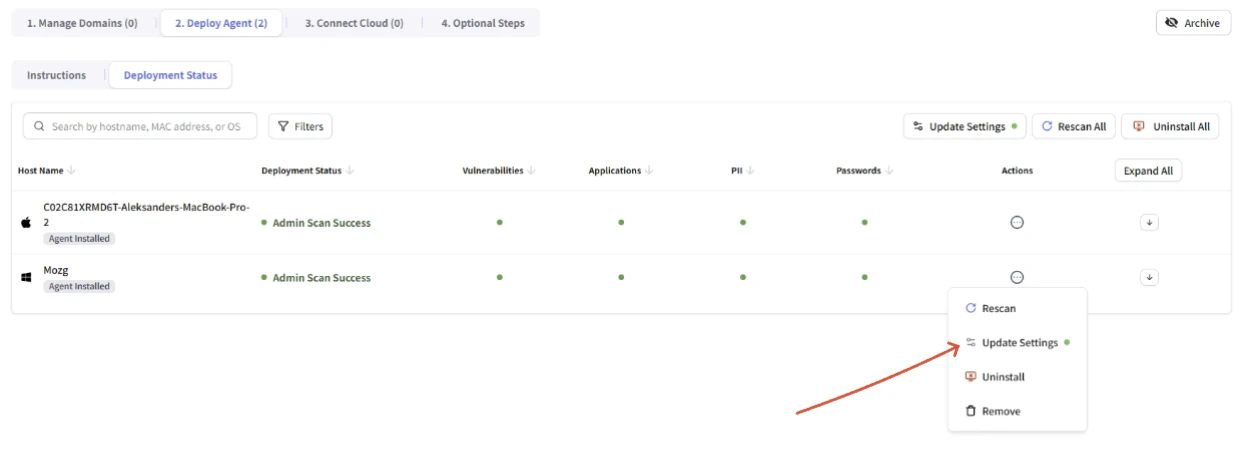Click the trash icon beside Remove

(970, 411)
